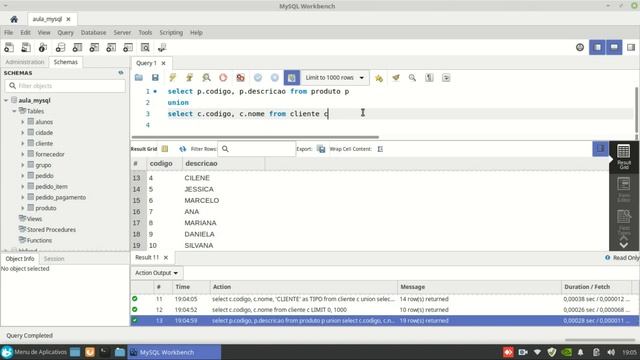Screen dimensions: 640x360
Task: Refresh result grid data icon
Action: click(x=182, y=149)
